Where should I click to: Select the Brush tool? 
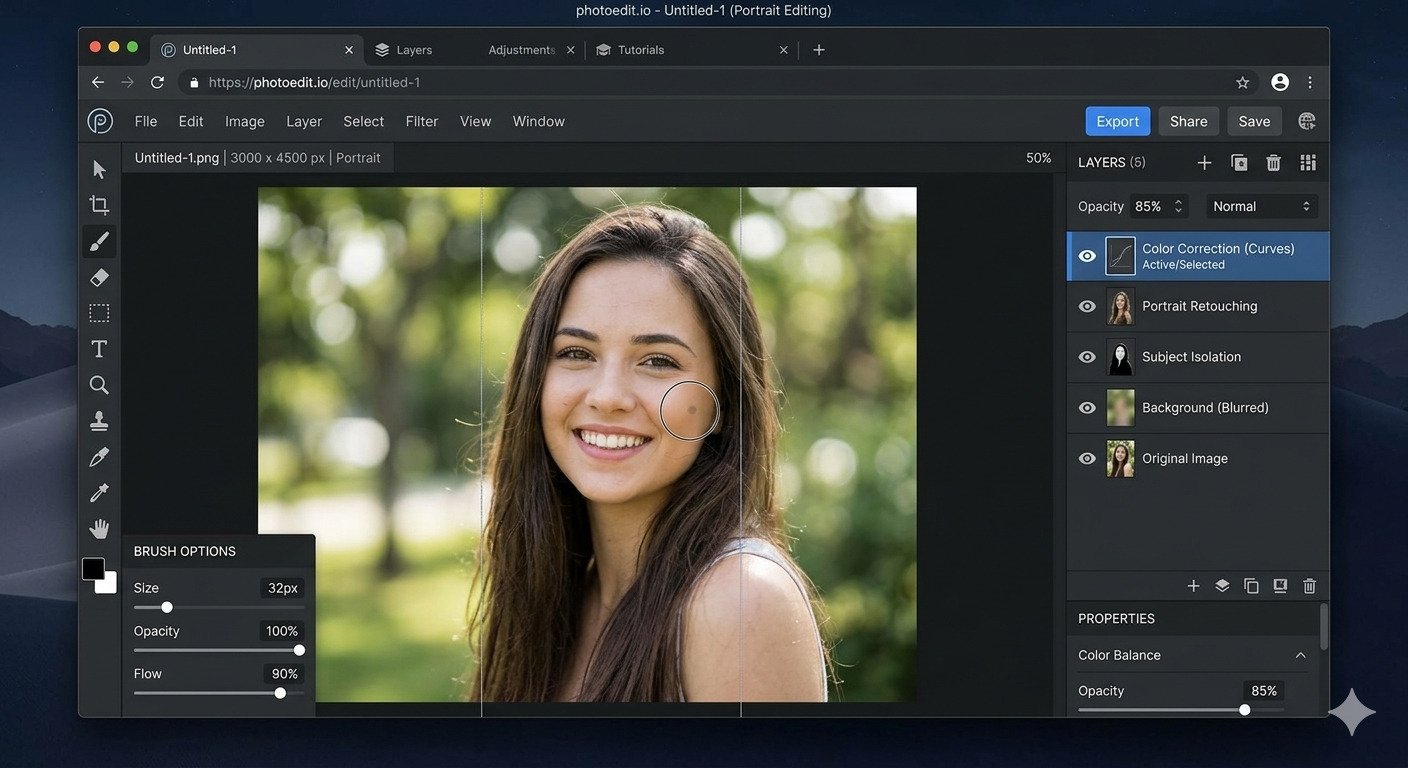(x=99, y=241)
